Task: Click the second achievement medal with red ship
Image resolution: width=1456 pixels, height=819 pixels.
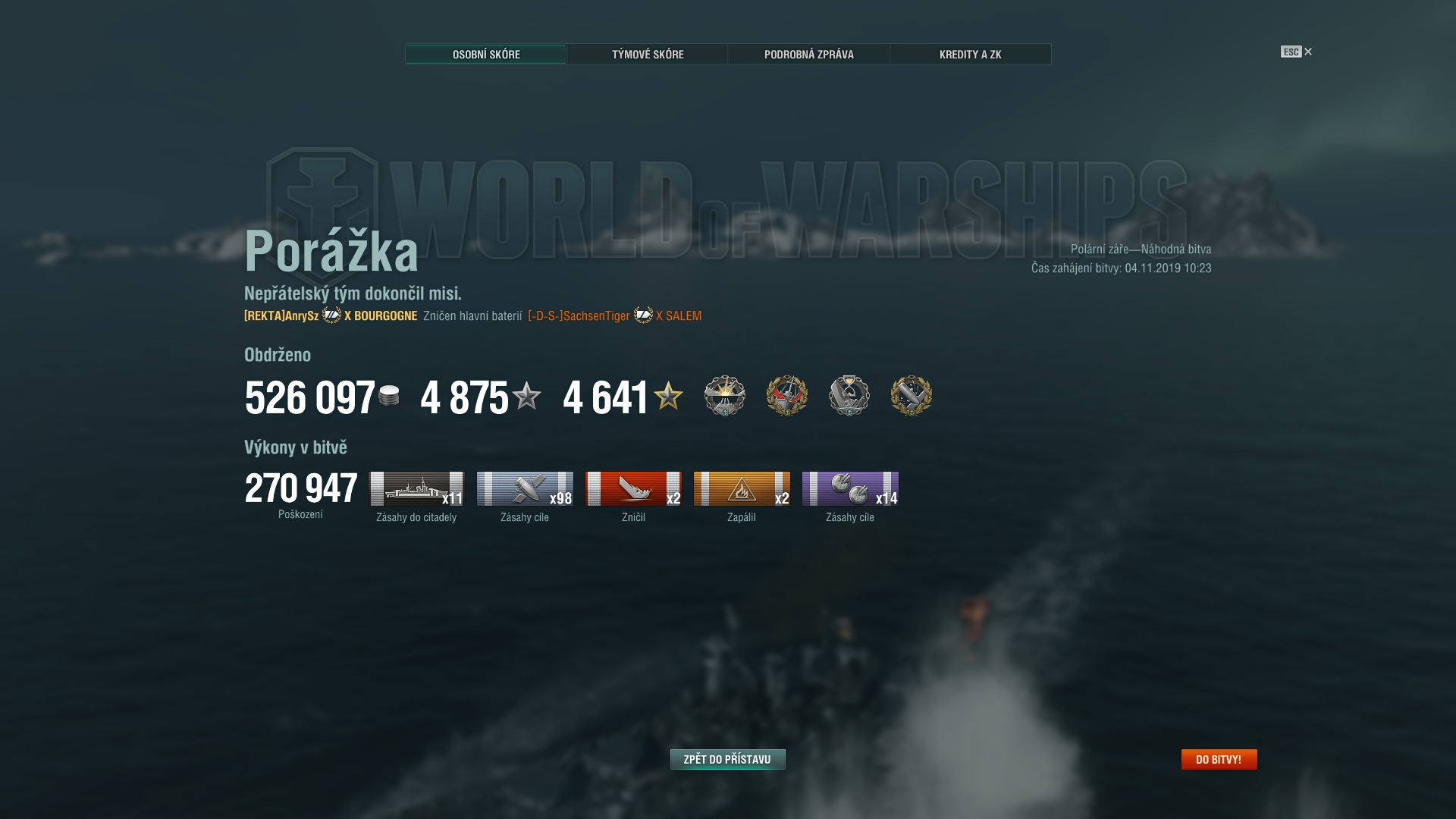Action: click(x=787, y=395)
